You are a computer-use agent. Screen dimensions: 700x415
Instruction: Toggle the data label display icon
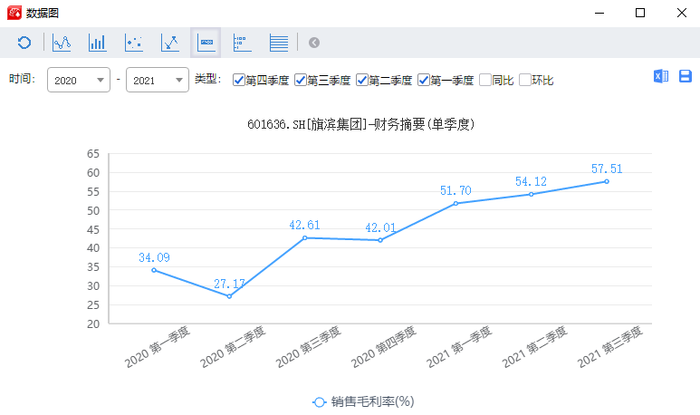[x=206, y=43]
